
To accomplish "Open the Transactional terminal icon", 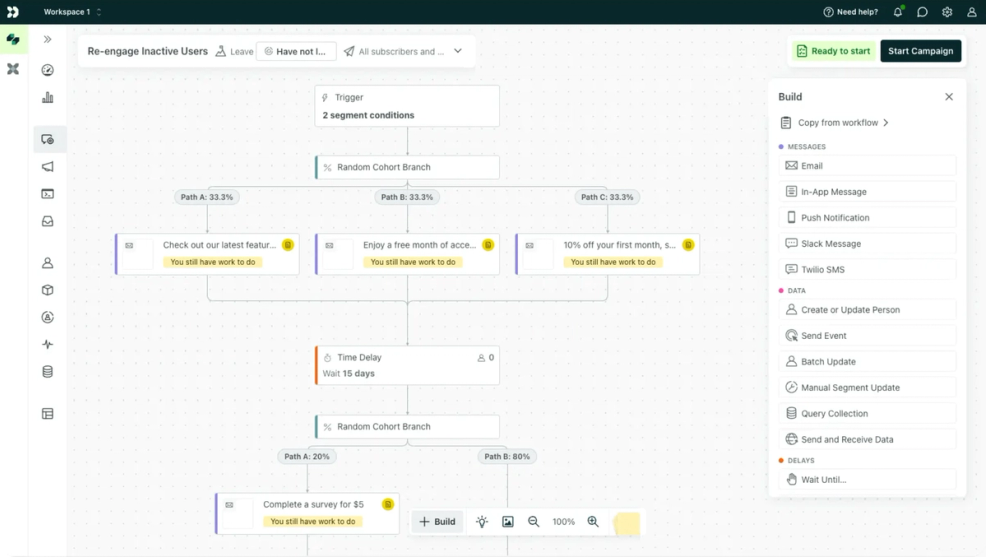I will pos(48,194).
